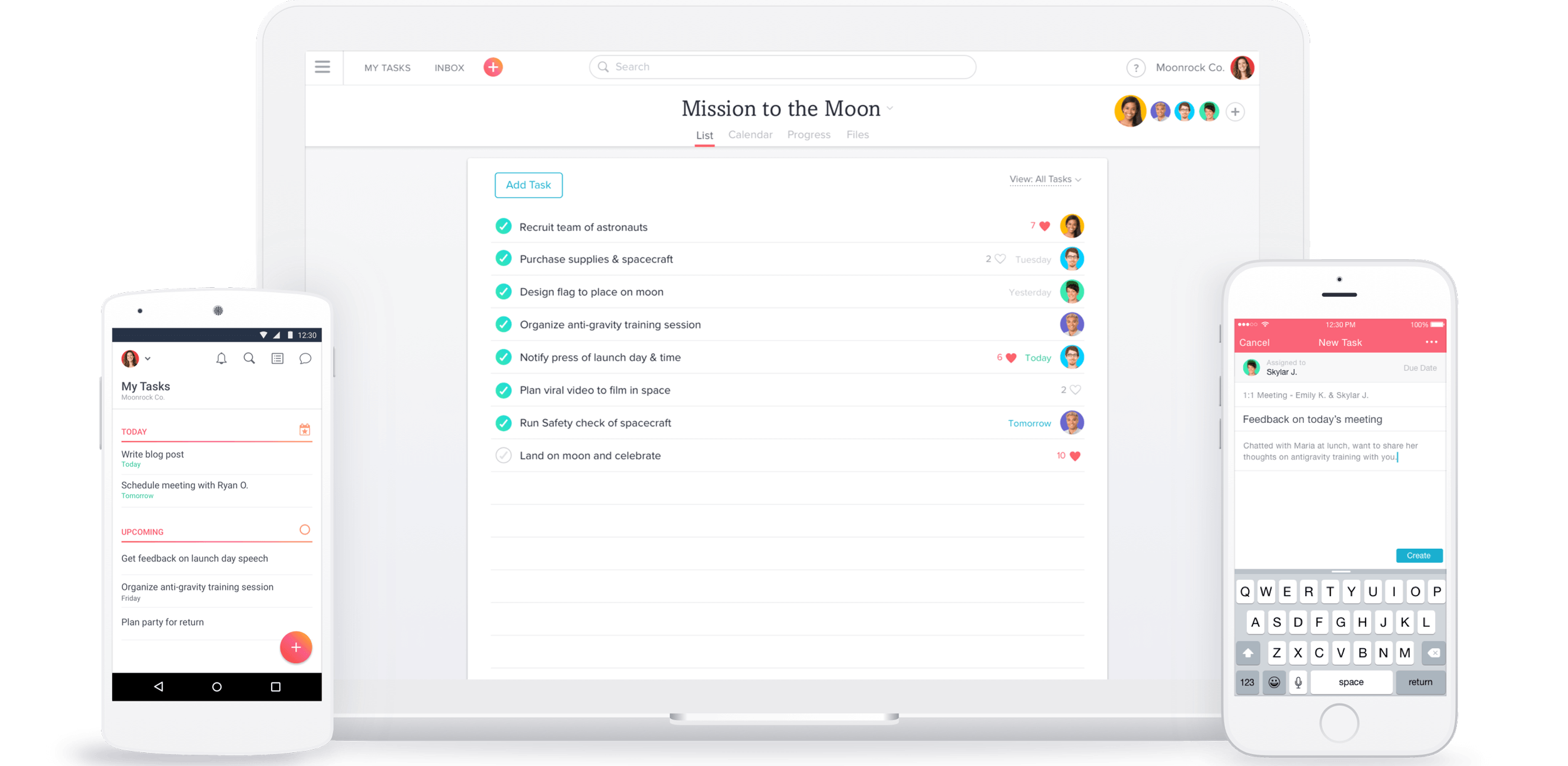This screenshot has height=766, width=1568.
Task: Click the Add Task button
Action: (x=528, y=185)
